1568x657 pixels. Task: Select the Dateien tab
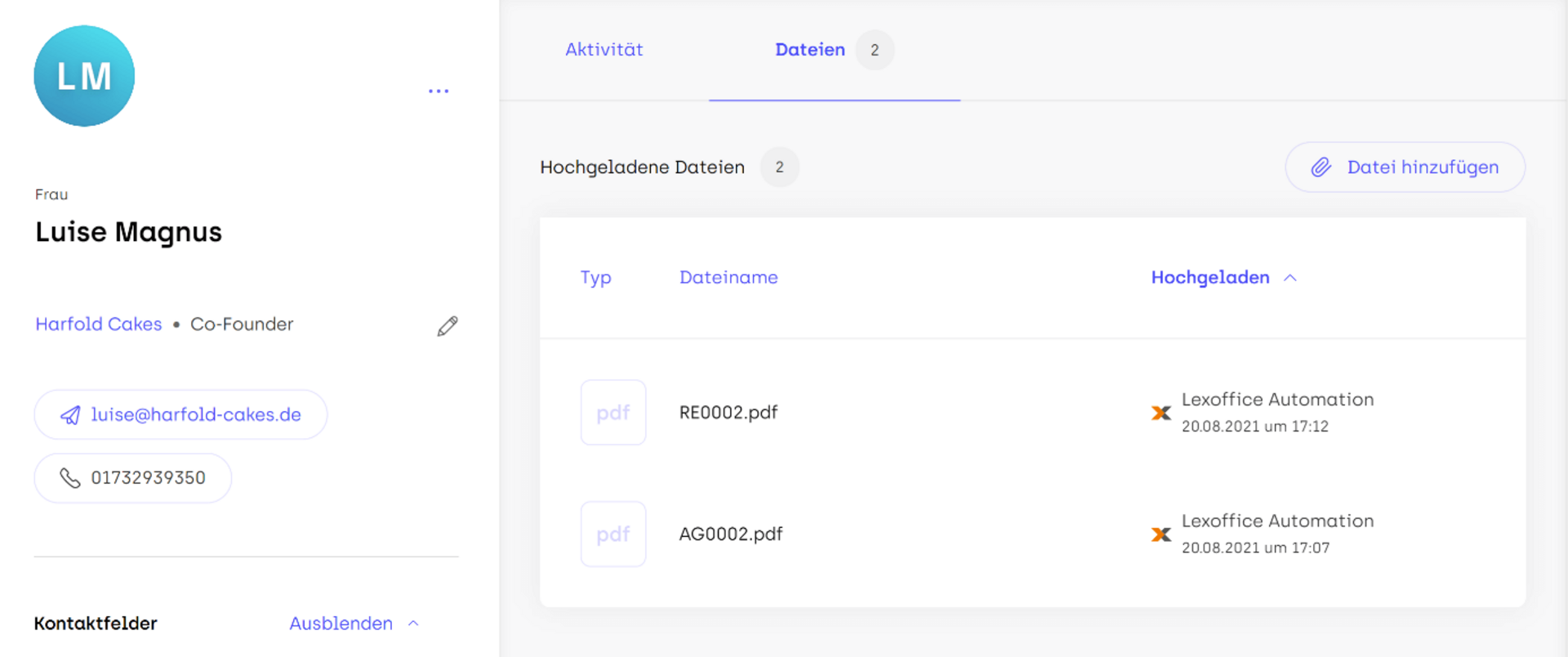(x=809, y=50)
